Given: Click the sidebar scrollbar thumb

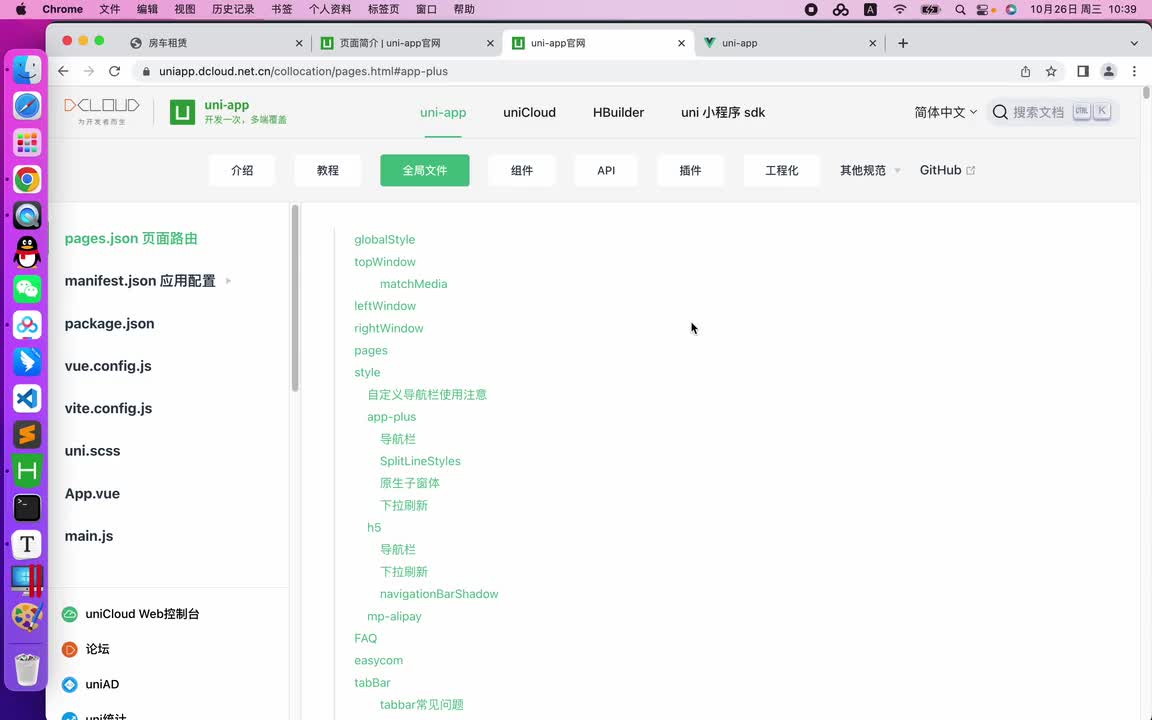Looking at the screenshot, I should [x=295, y=298].
